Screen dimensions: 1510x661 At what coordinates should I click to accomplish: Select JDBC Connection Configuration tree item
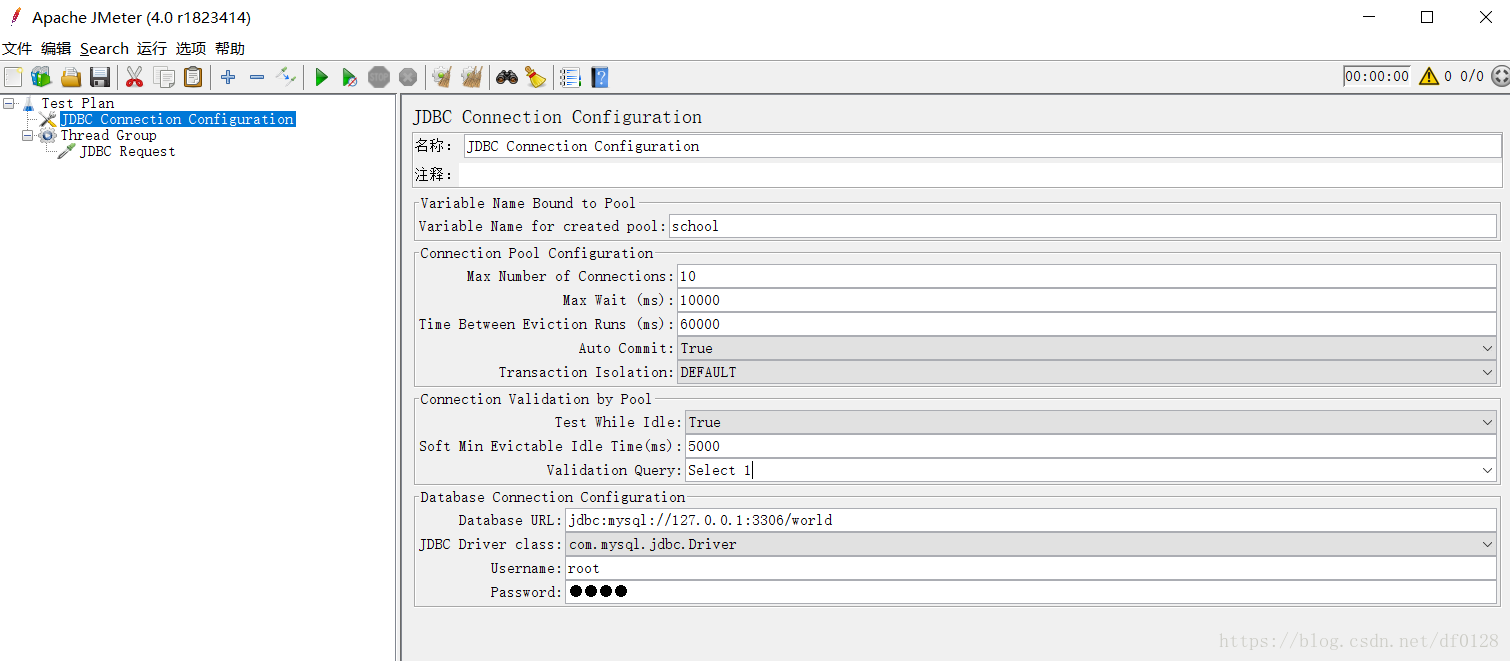(x=177, y=119)
